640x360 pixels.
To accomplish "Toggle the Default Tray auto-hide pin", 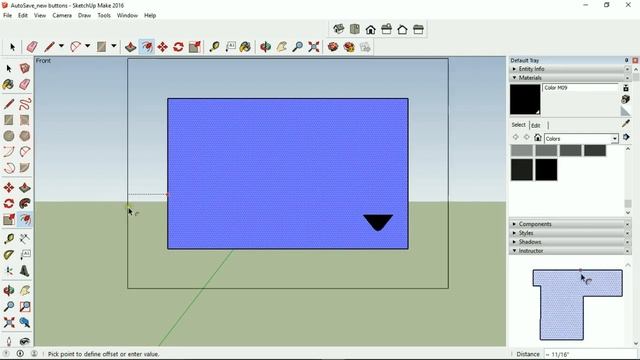I will [x=627, y=60].
